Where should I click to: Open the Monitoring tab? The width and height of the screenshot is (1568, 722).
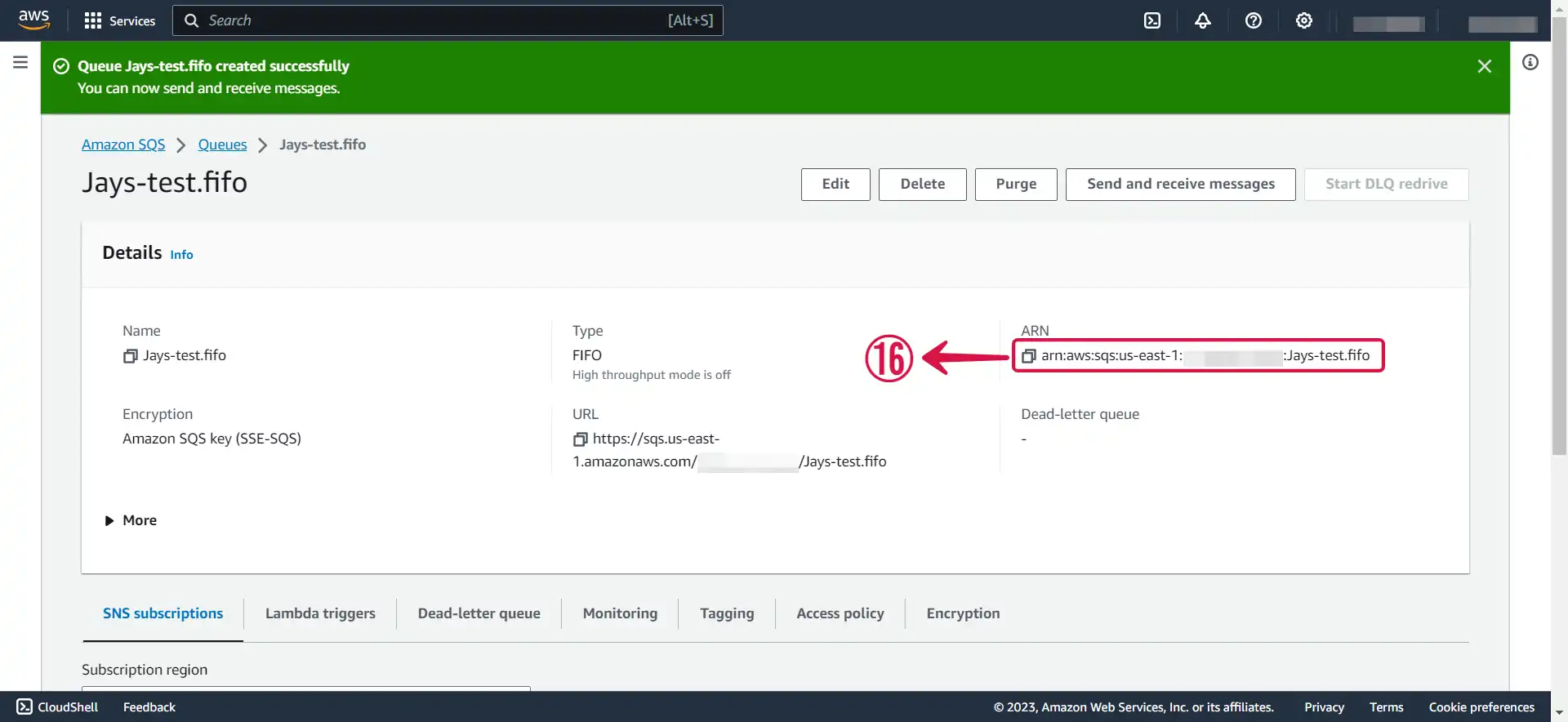(x=620, y=613)
